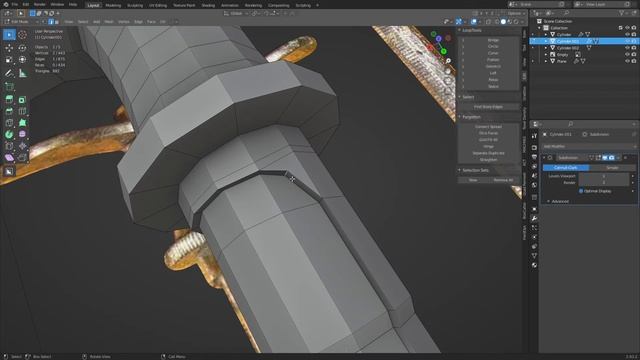Select the Add Cube tool
The height and width of the screenshot is (360, 640).
point(9,87)
